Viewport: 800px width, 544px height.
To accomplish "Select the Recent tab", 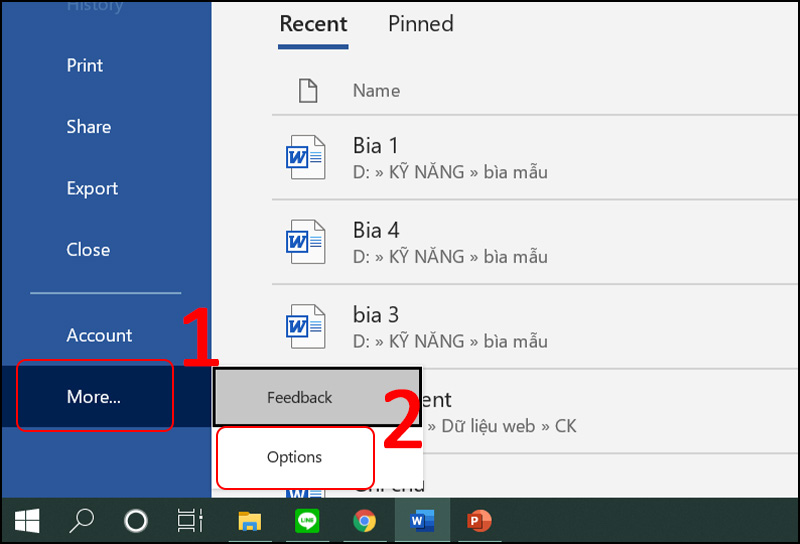I will coord(313,24).
